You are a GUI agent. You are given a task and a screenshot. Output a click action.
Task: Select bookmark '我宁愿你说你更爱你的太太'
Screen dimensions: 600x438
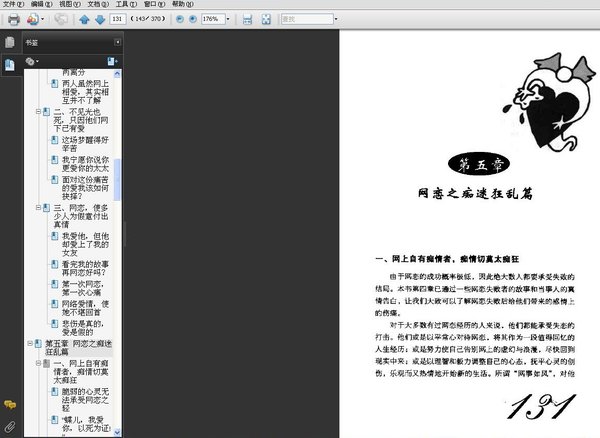(85, 164)
